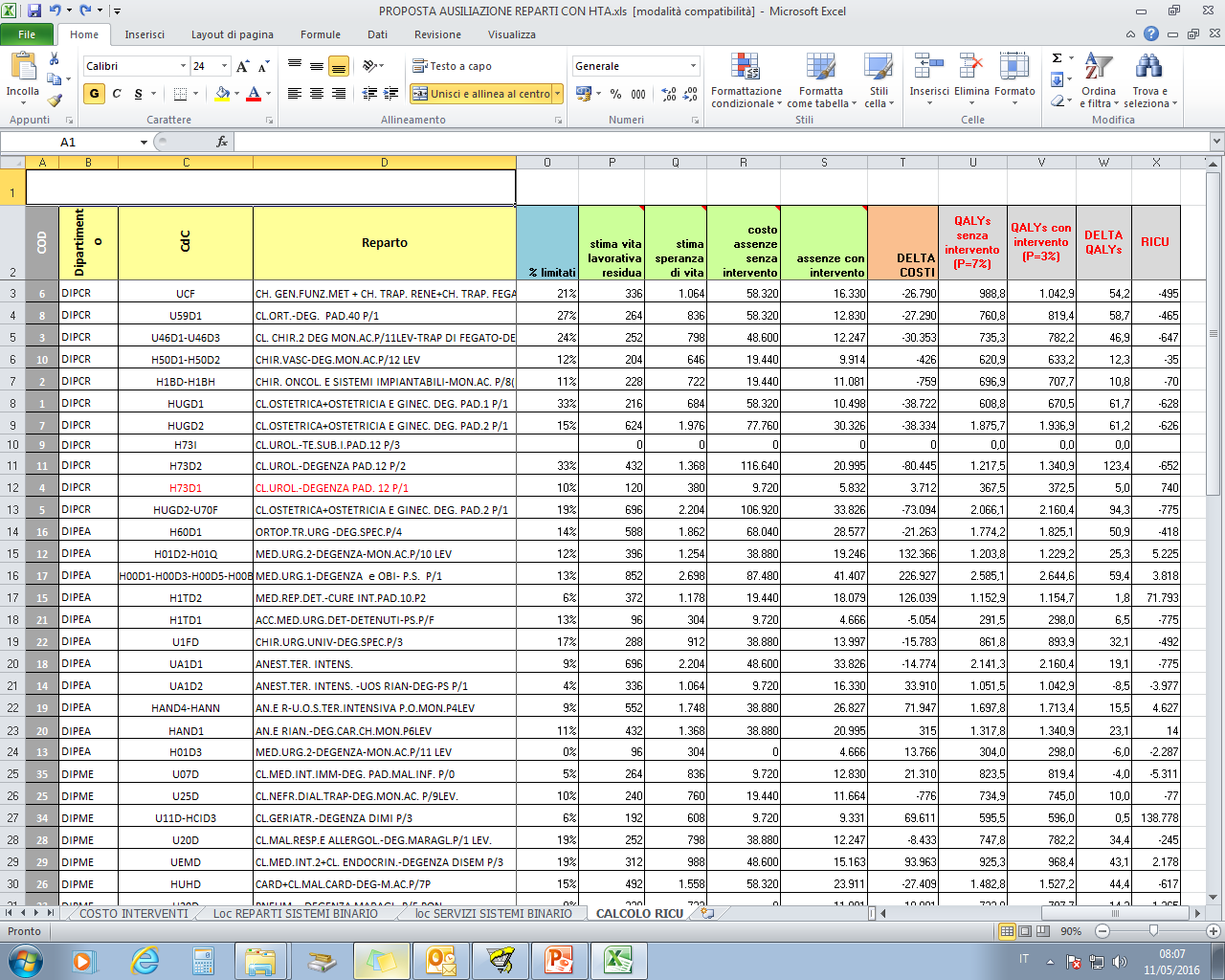Apply the percent style icon

(x=616, y=94)
